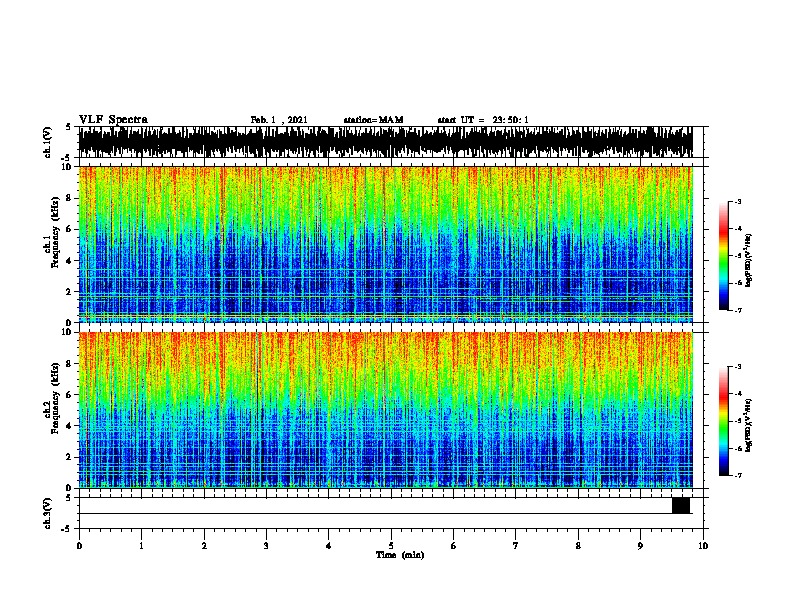
Task: Click the time axis tick label "10"
Action: pyautogui.click(x=703, y=546)
